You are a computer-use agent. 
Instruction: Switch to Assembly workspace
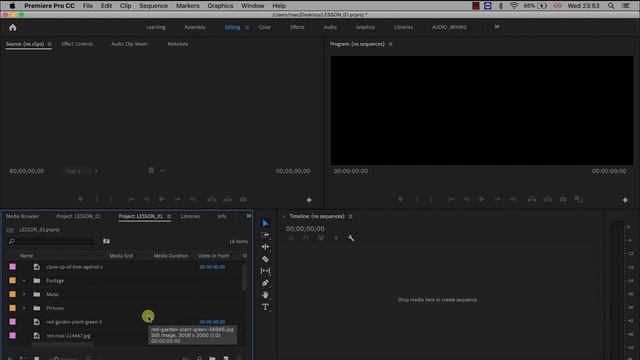point(195,27)
